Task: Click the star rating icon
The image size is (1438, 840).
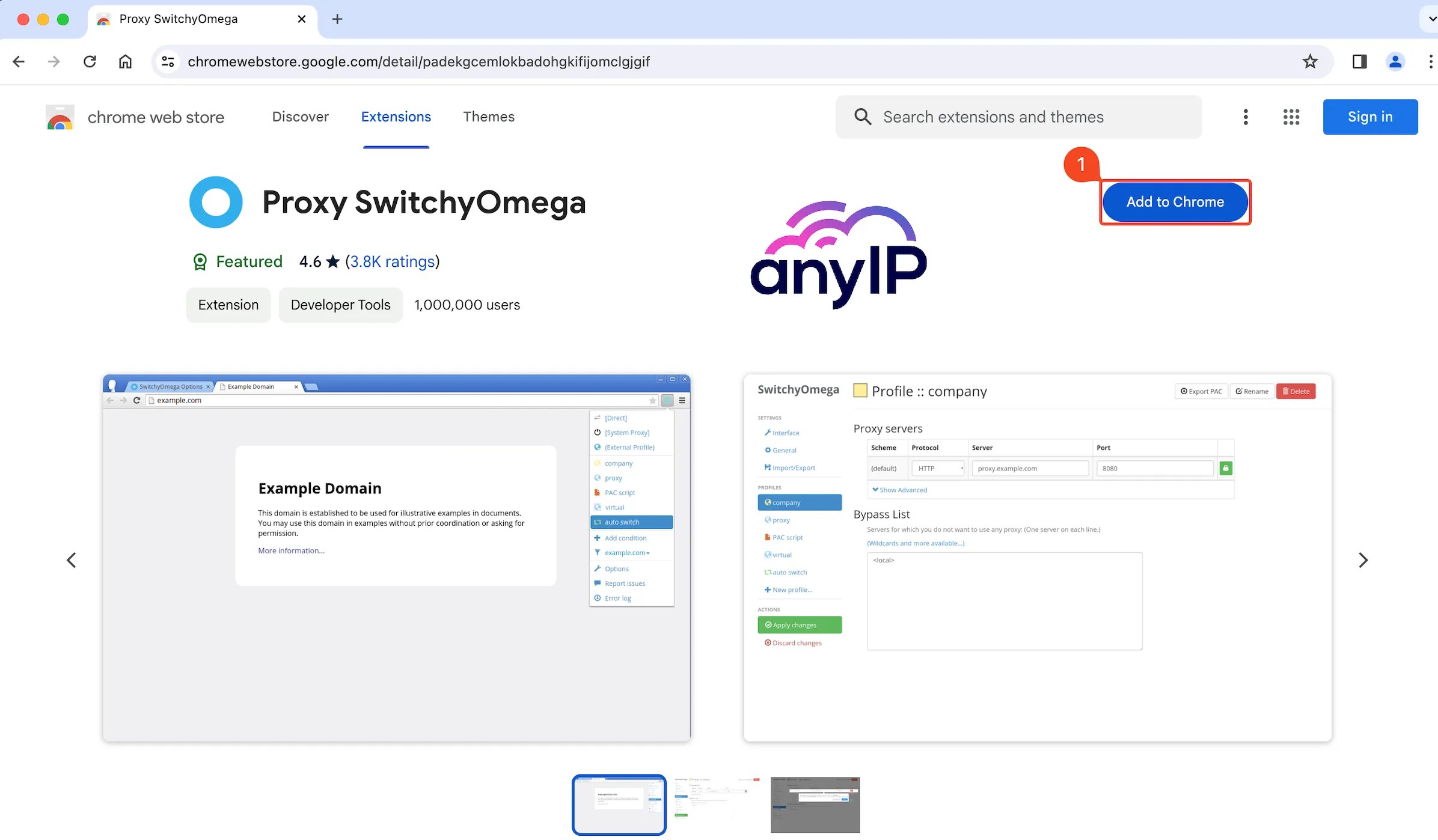Action: tap(333, 261)
